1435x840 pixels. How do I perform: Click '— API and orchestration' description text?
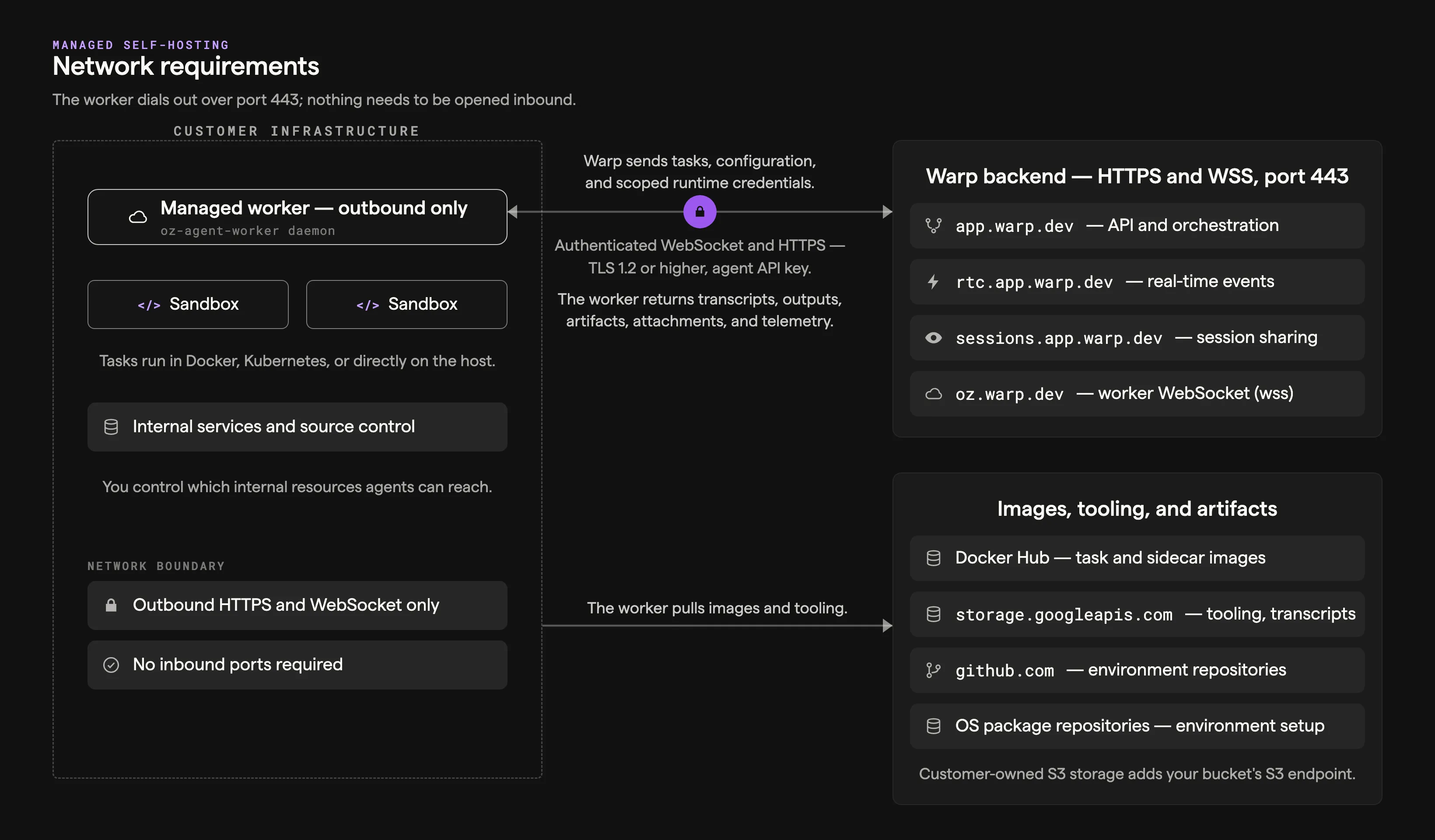coord(1182,225)
